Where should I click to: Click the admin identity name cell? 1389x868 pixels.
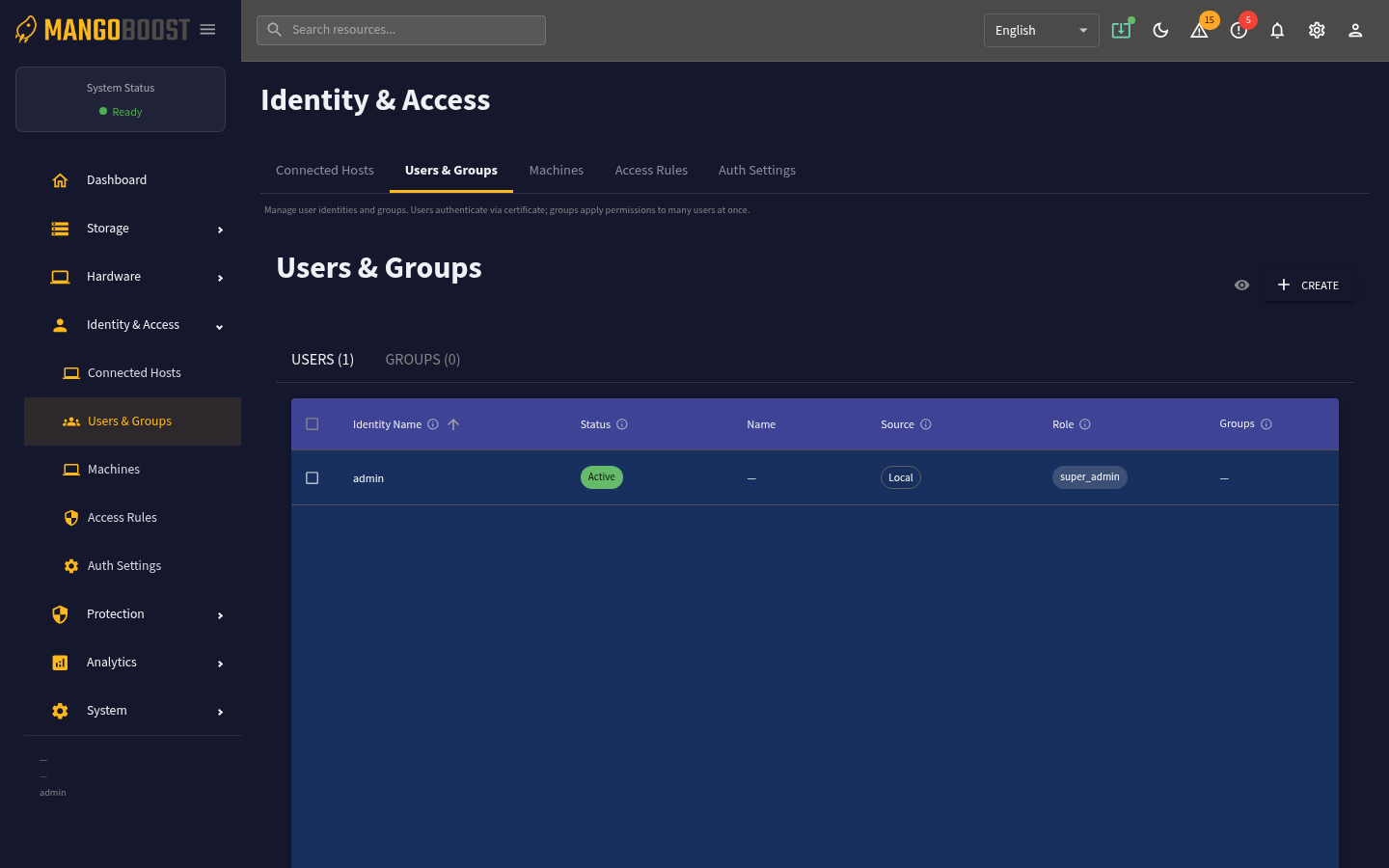tap(368, 478)
